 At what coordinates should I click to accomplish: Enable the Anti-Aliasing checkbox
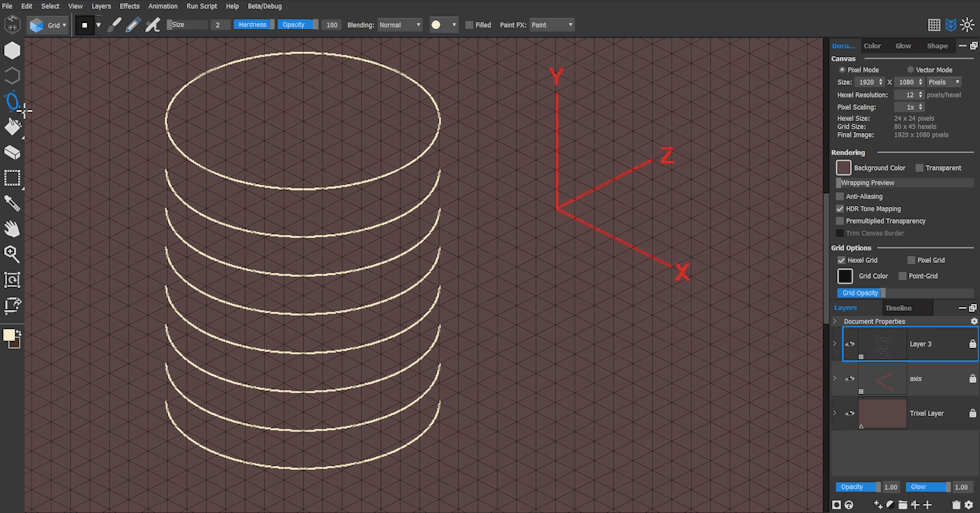tap(840, 197)
